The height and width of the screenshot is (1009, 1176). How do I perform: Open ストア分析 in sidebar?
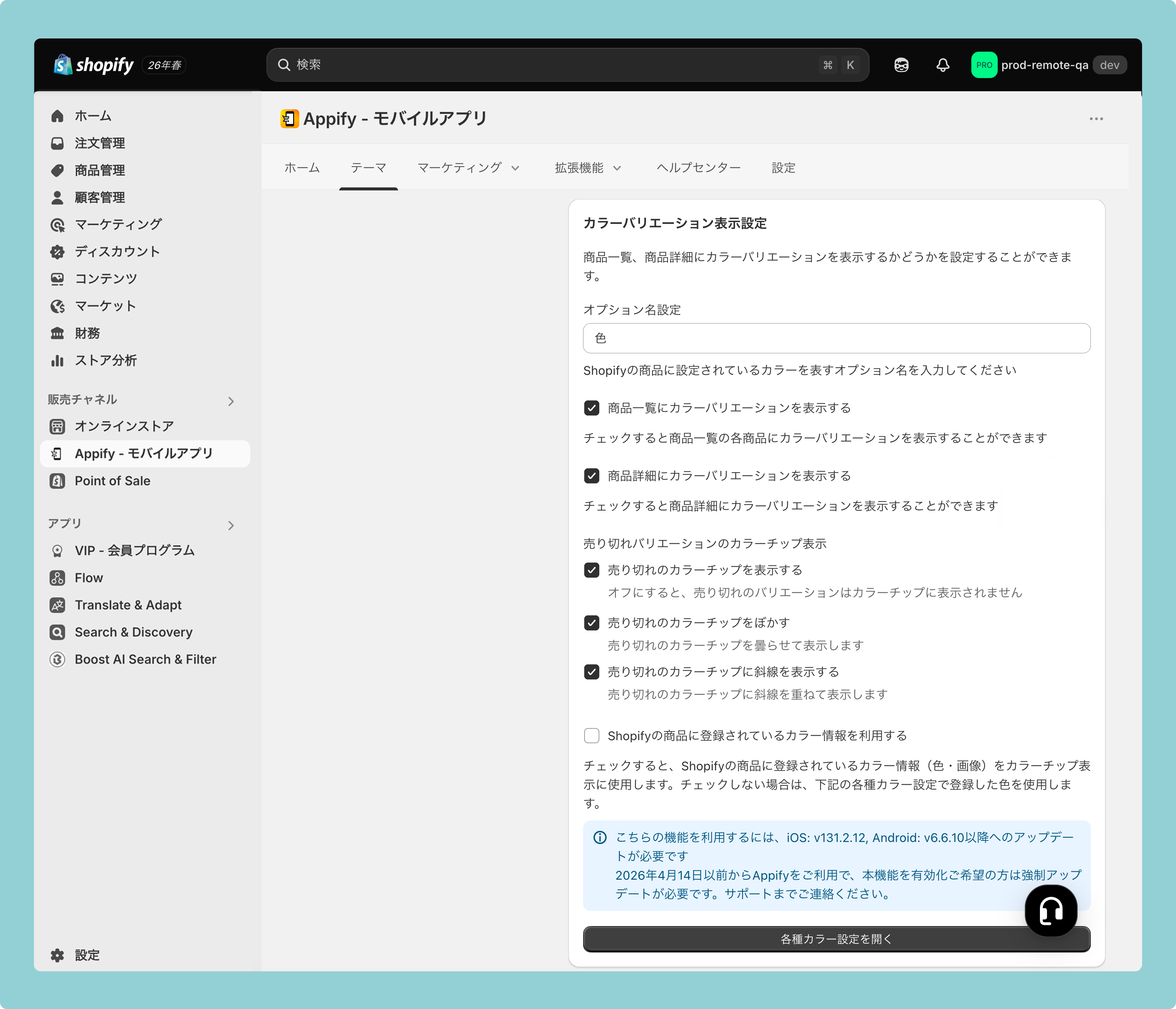(x=145, y=360)
